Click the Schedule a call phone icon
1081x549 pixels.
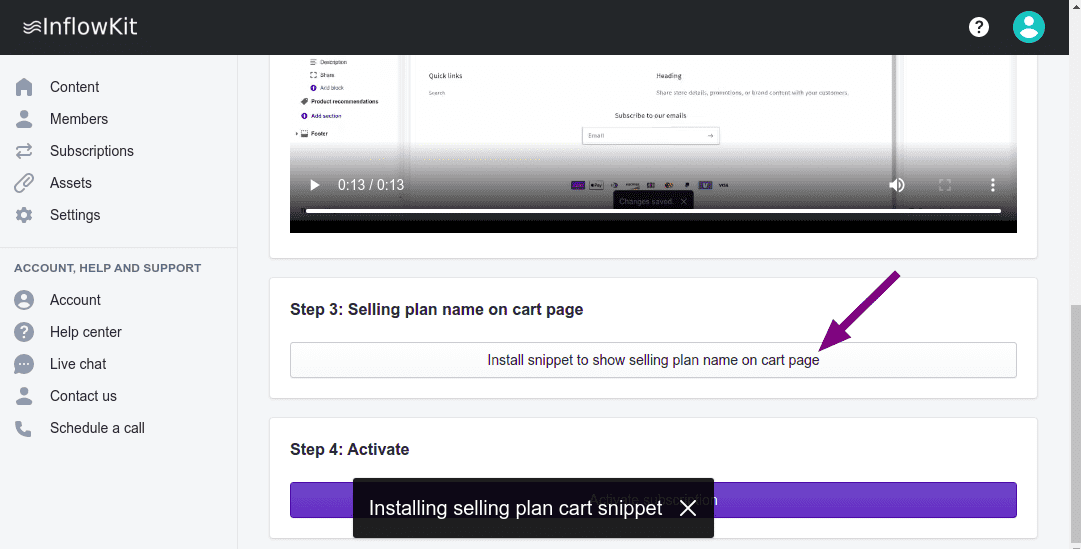tap(25, 428)
